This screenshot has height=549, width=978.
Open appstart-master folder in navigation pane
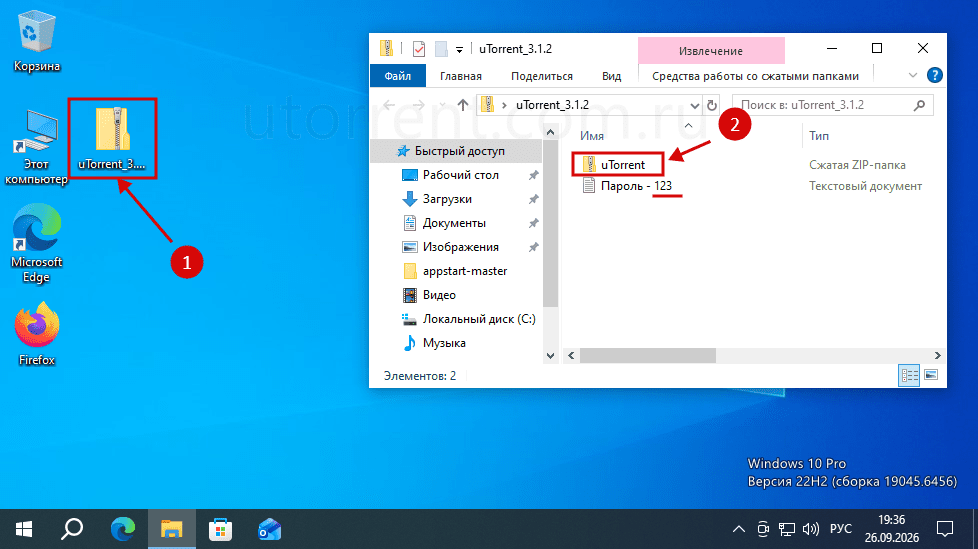(x=465, y=271)
